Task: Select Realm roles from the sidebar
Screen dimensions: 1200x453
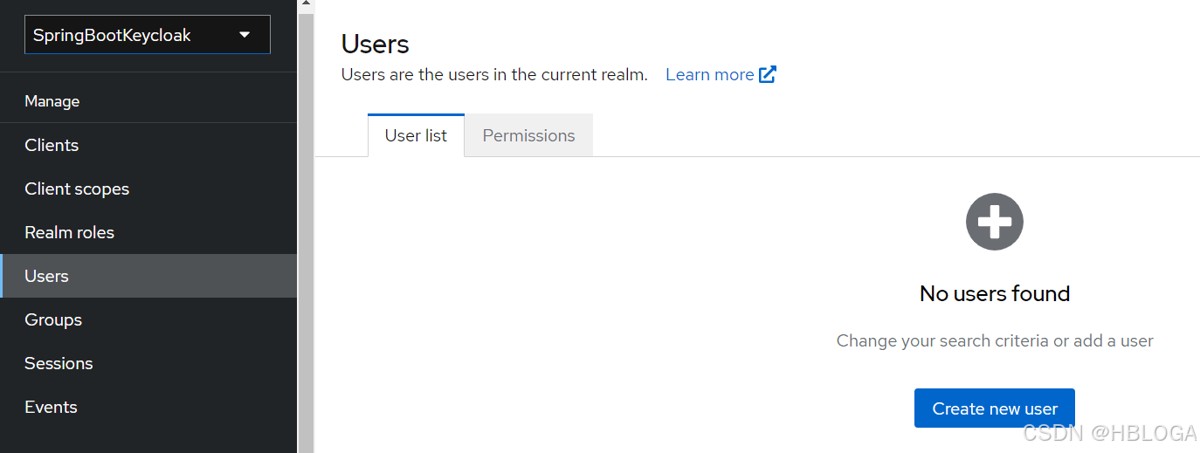Action: (x=70, y=232)
